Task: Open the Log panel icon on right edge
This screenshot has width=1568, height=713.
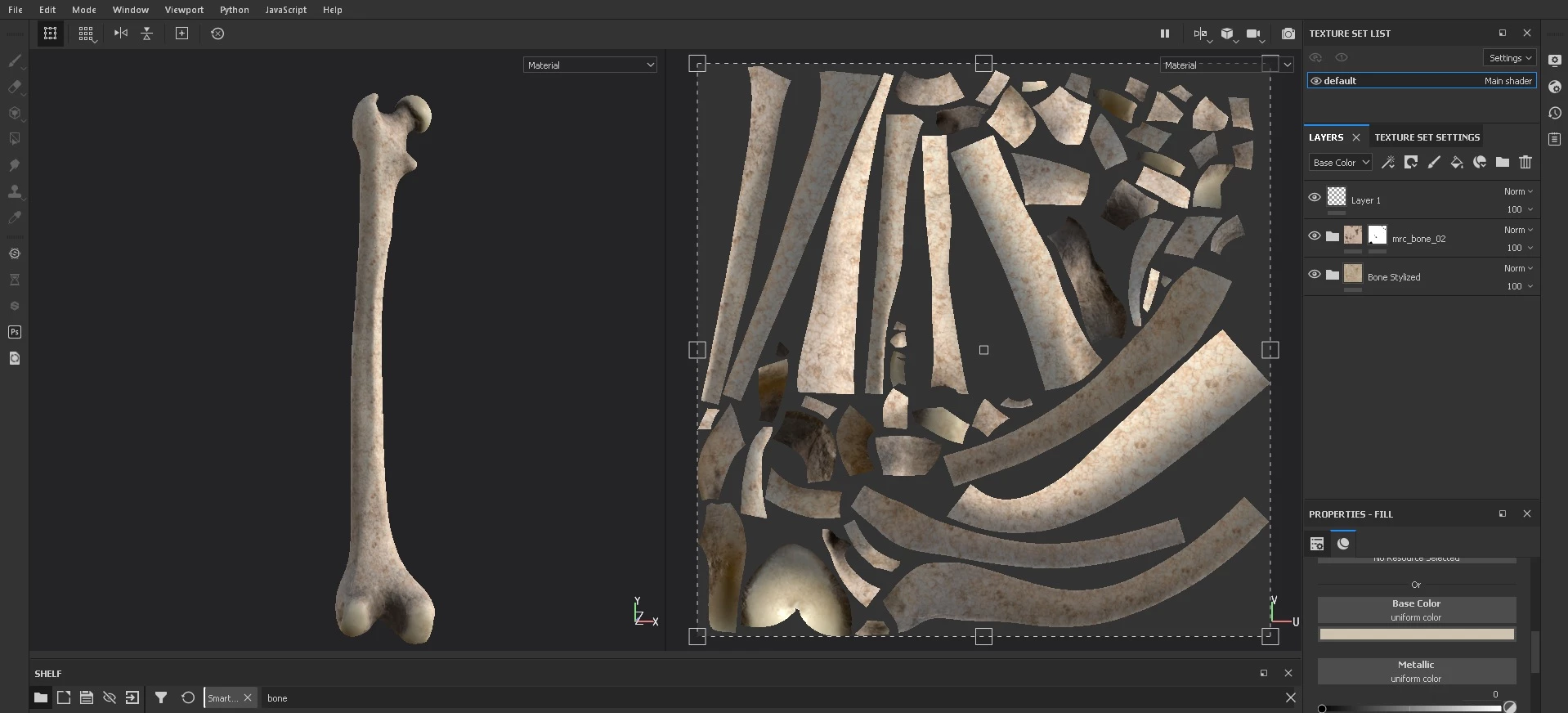Action: 1555,139
